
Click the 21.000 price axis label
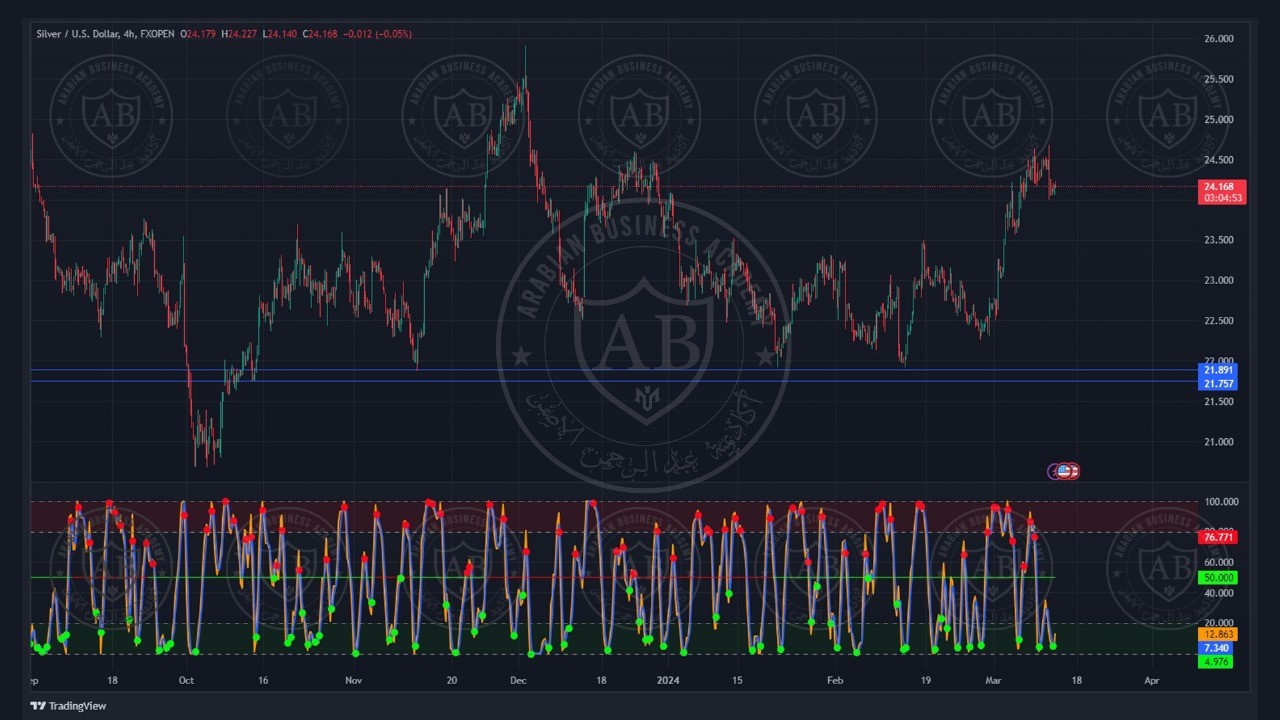[1219, 442]
